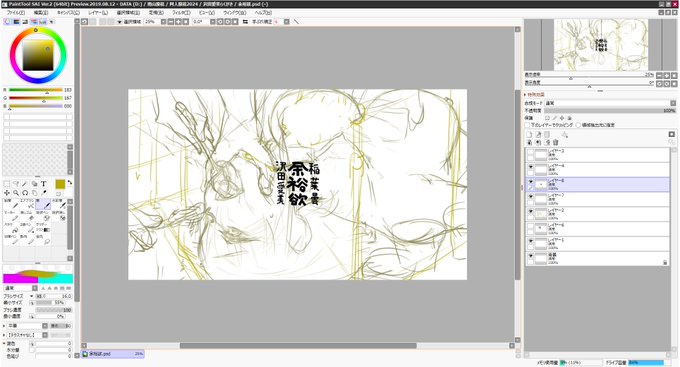The image size is (680, 367).
Task: Show the color wheel panel
Action: click(x=7, y=22)
